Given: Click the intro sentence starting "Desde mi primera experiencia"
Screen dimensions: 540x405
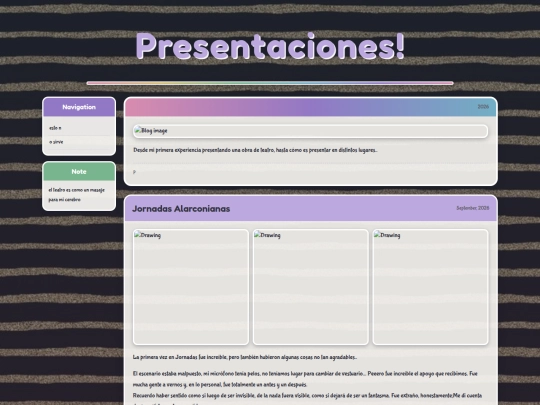Looking at the screenshot, I should [x=255, y=150].
